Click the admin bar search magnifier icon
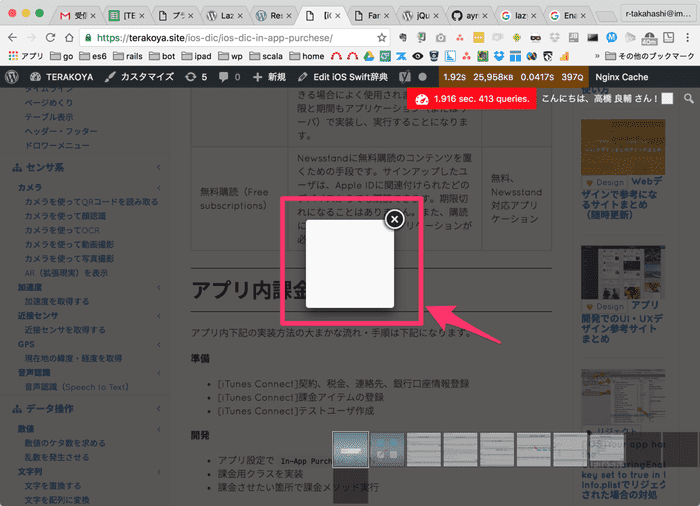The height and width of the screenshot is (506, 700). (688, 99)
